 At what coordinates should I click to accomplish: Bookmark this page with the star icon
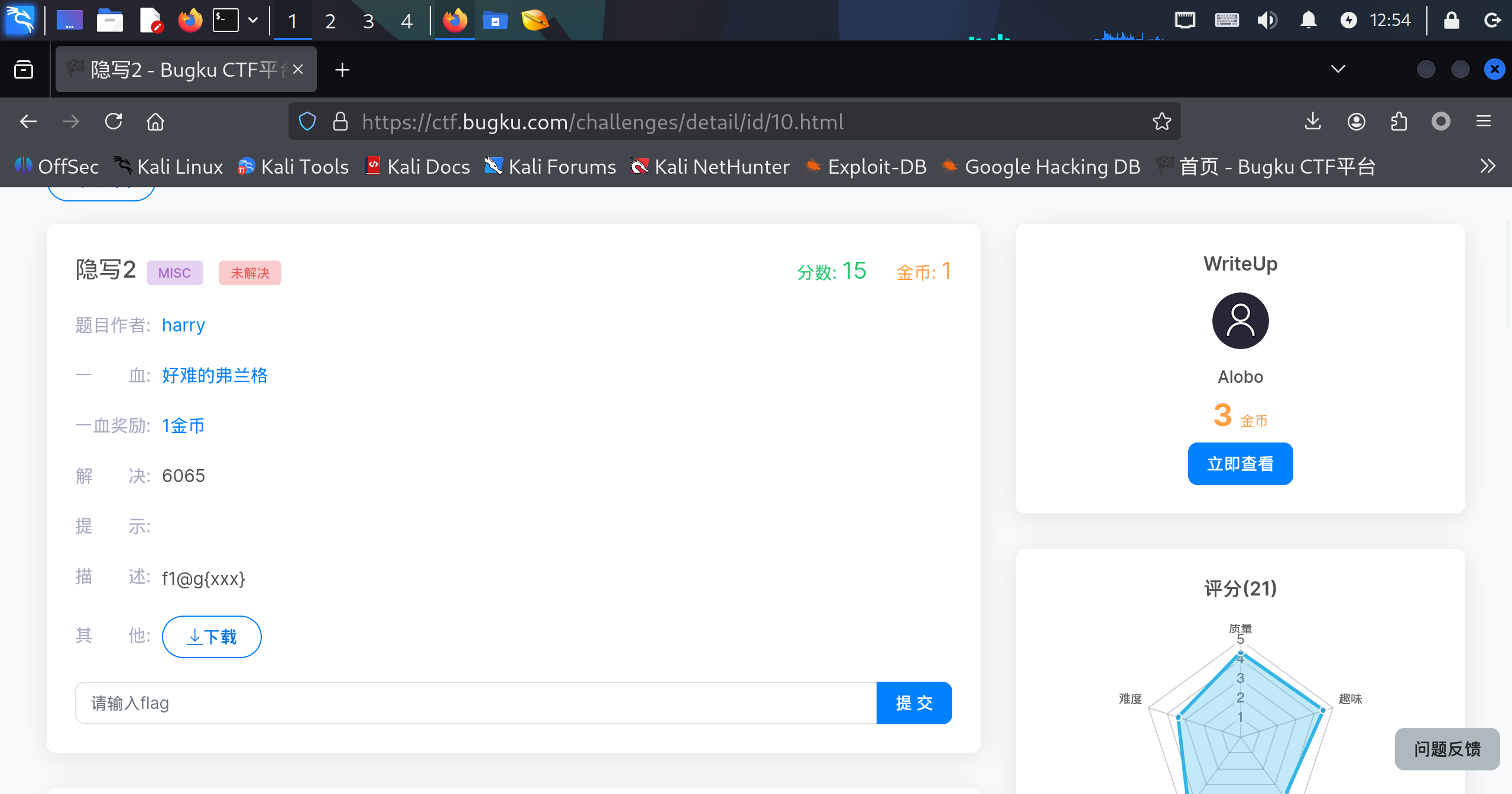[x=1161, y=122]
